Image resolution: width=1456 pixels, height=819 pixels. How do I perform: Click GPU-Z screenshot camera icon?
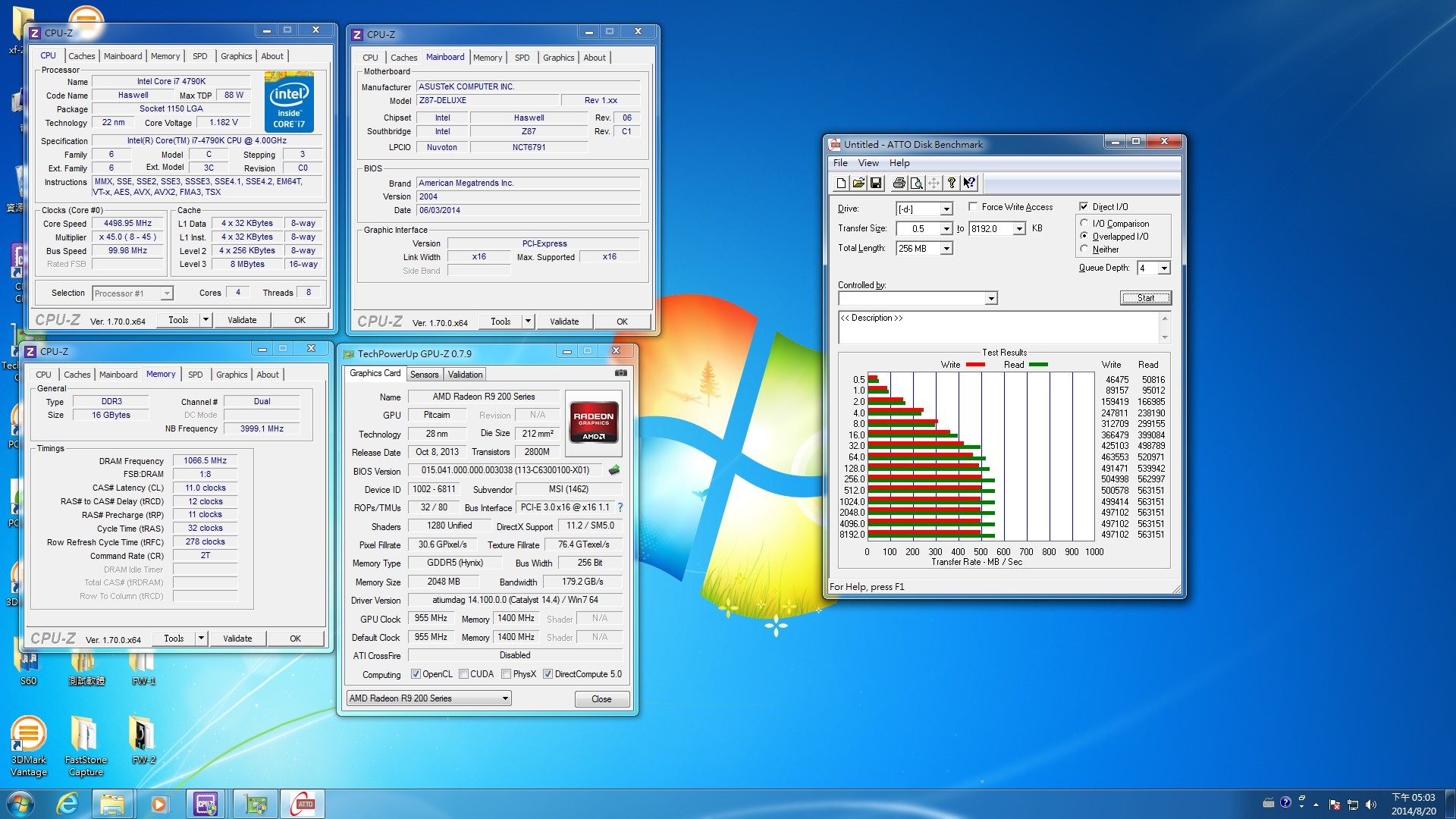click(x=620, y=373)
